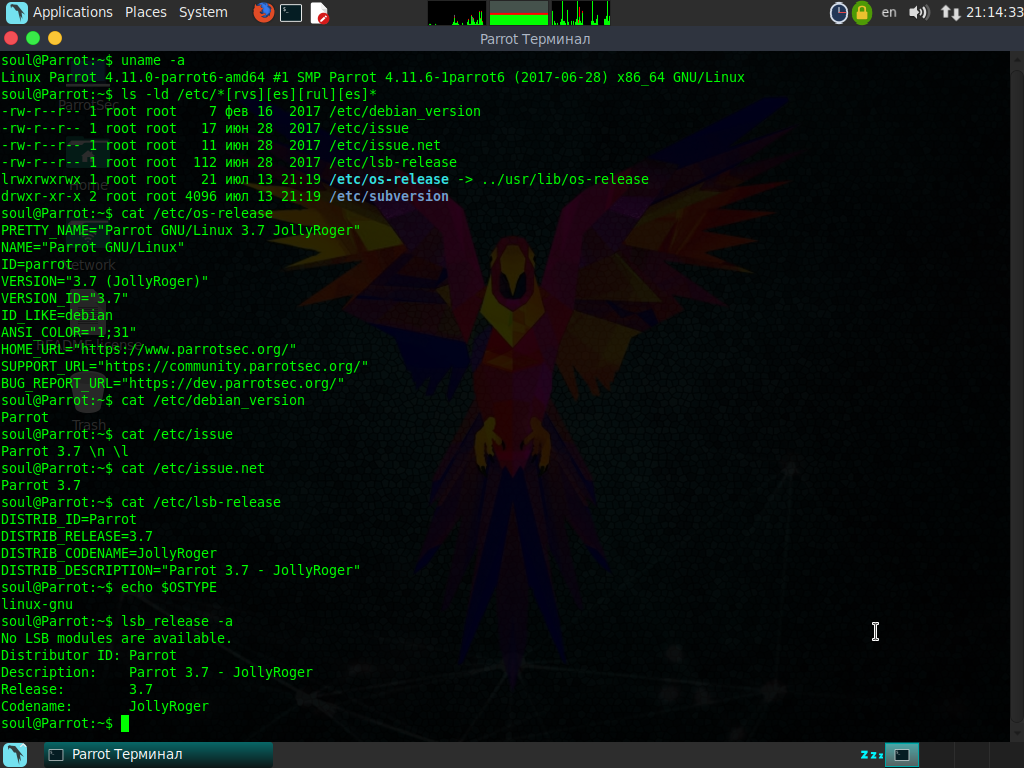This screenshot has width=1024, height=768.
Task: Click PRETTY_NAME line in os-release output
Action: 181,231
